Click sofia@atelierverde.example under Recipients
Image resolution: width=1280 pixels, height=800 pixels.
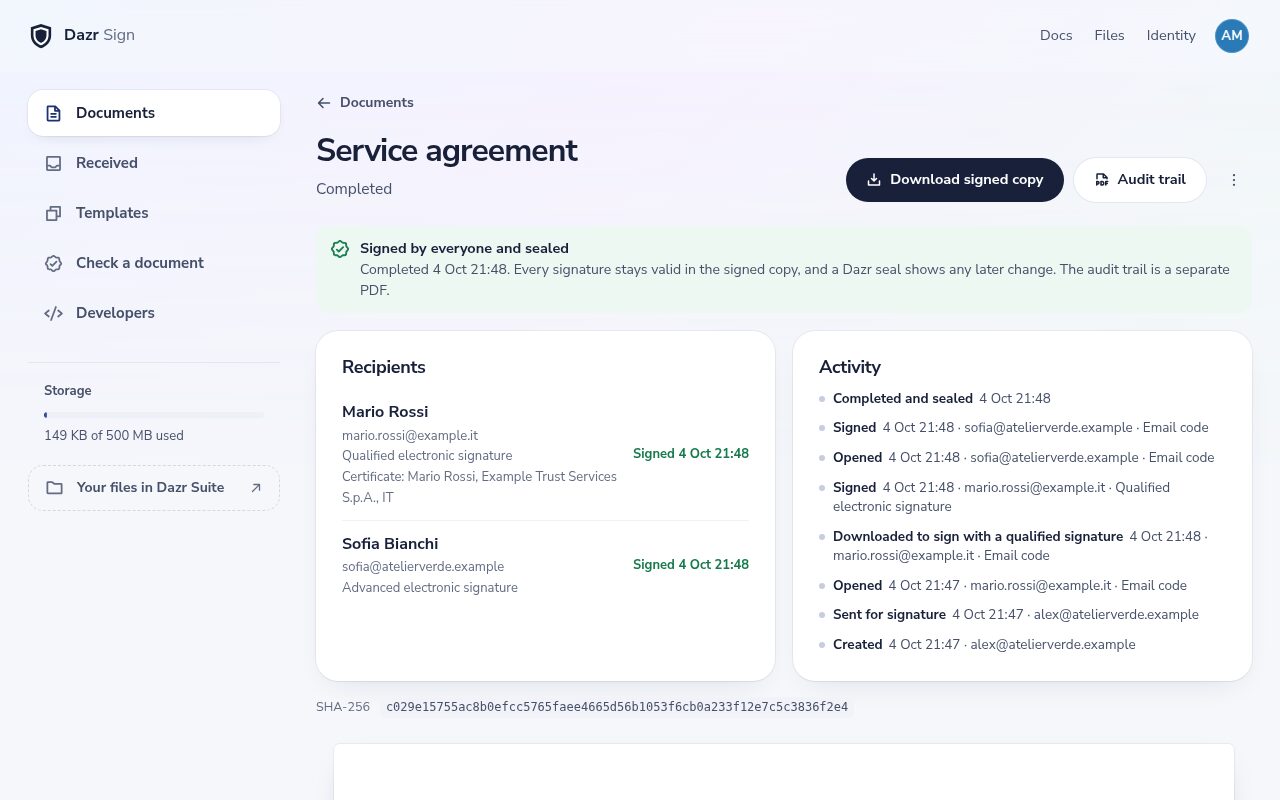click(x=423, y=567)
